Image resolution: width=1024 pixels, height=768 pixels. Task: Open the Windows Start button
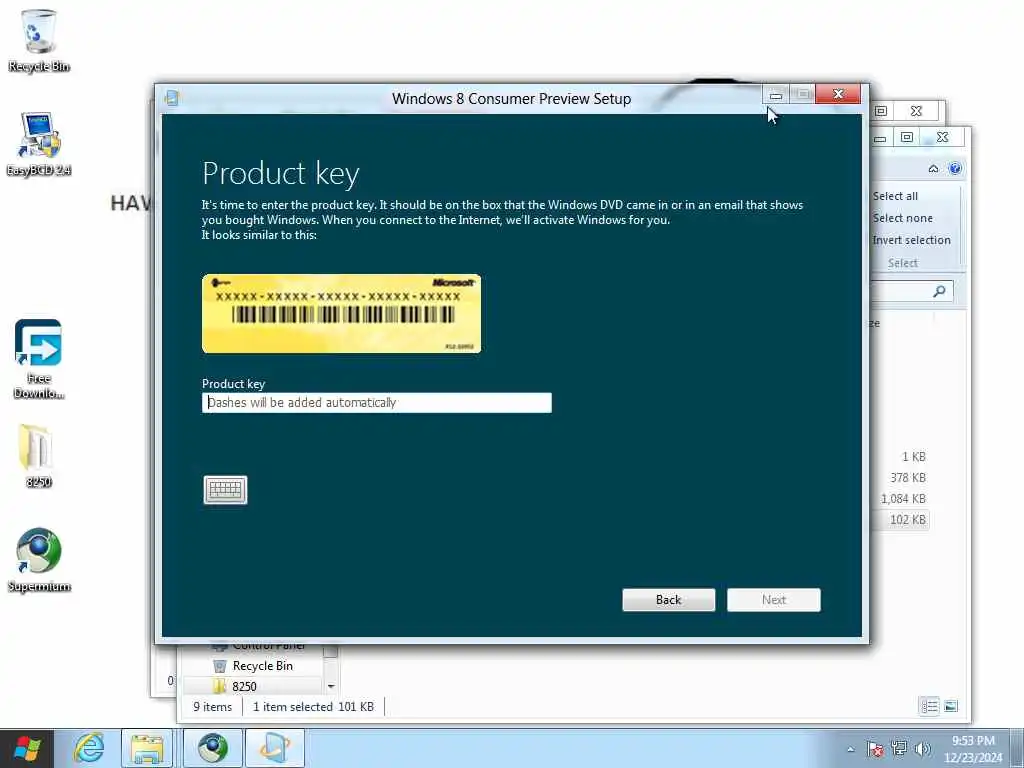27,748
